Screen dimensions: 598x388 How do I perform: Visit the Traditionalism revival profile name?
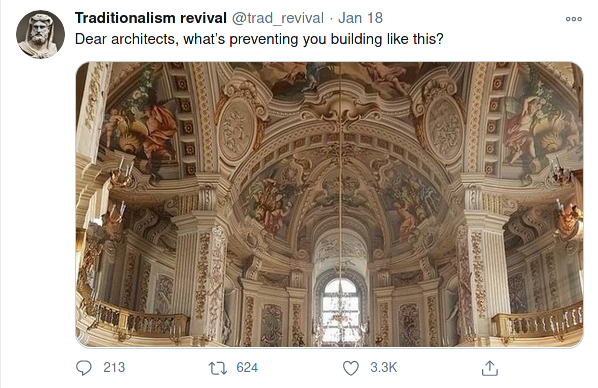coord(151,18)
